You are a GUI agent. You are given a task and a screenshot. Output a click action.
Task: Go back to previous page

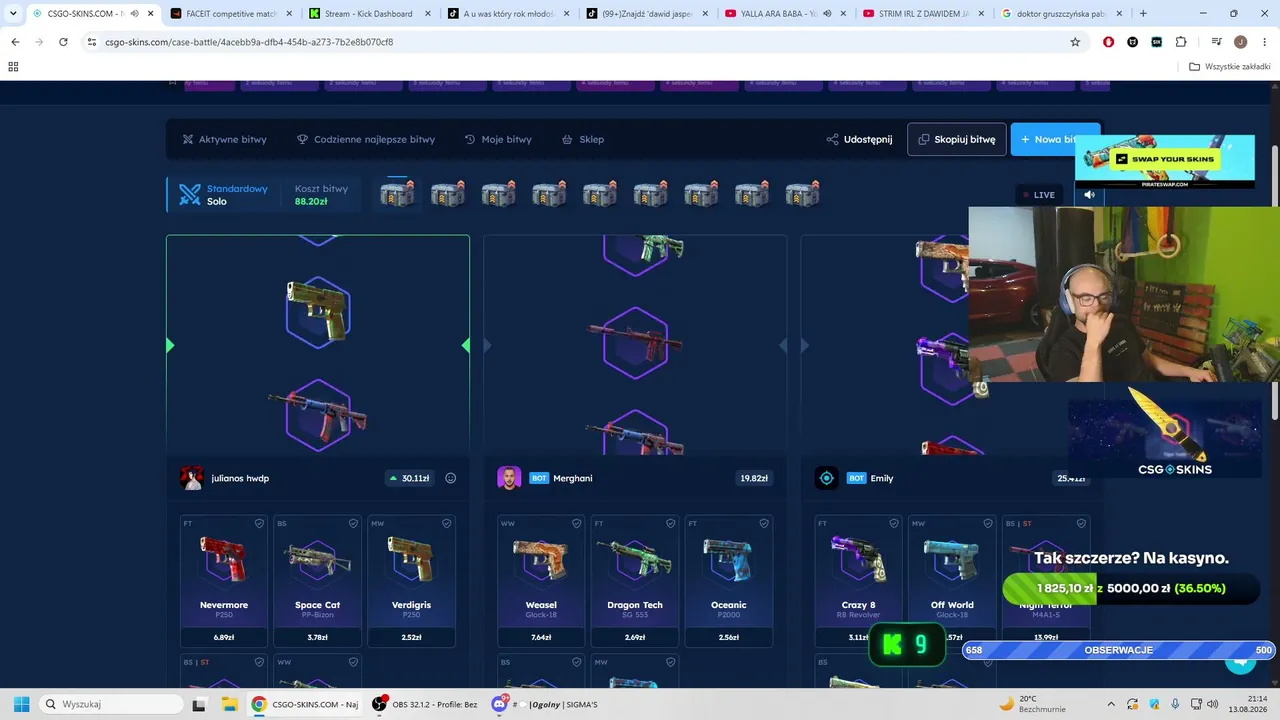15,42
